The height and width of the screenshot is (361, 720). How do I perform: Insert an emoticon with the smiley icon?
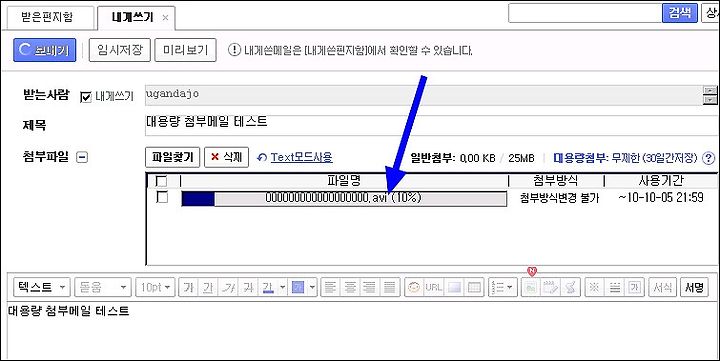[x=414, y=288]
